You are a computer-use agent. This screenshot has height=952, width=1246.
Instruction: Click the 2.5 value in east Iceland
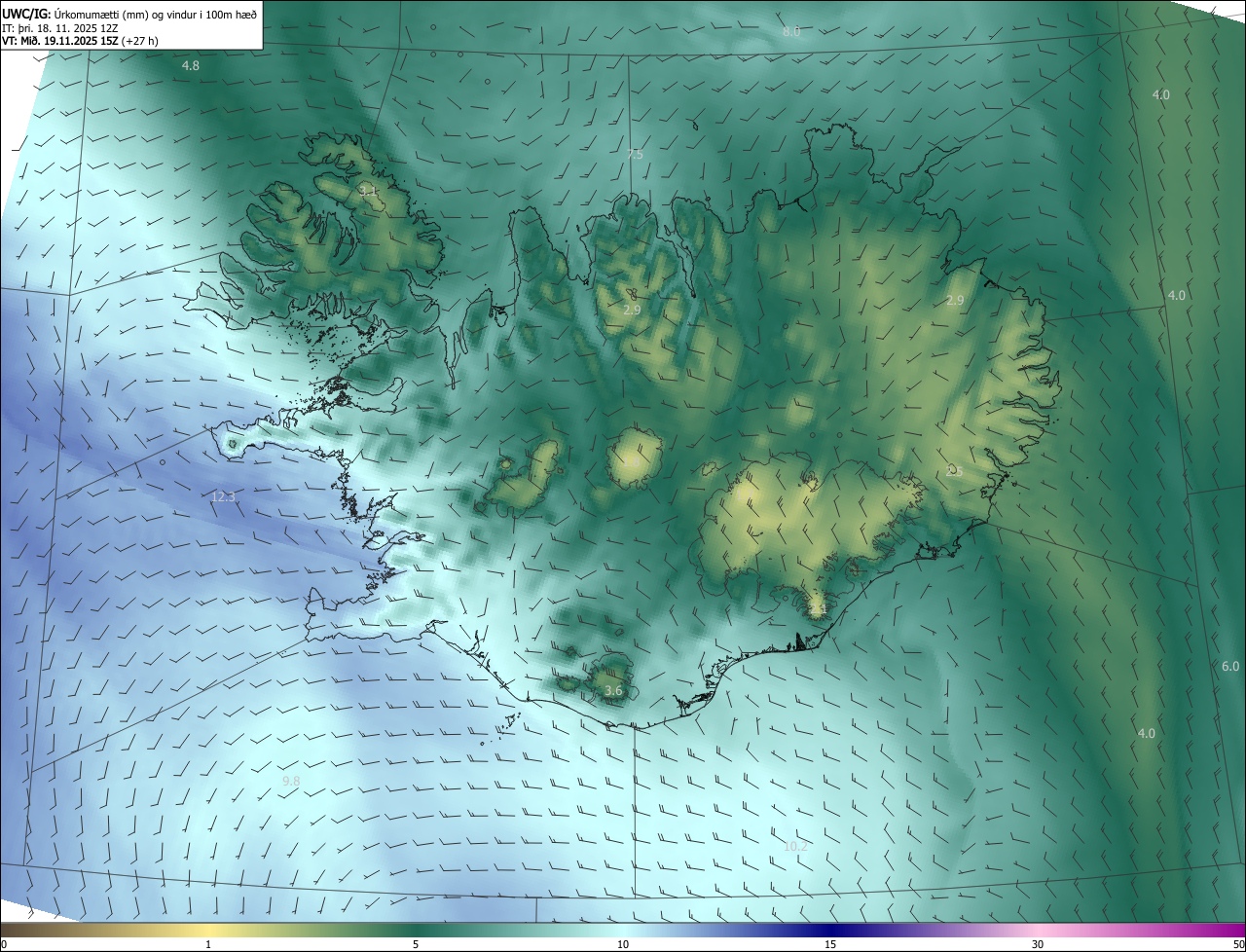[955, 471]
